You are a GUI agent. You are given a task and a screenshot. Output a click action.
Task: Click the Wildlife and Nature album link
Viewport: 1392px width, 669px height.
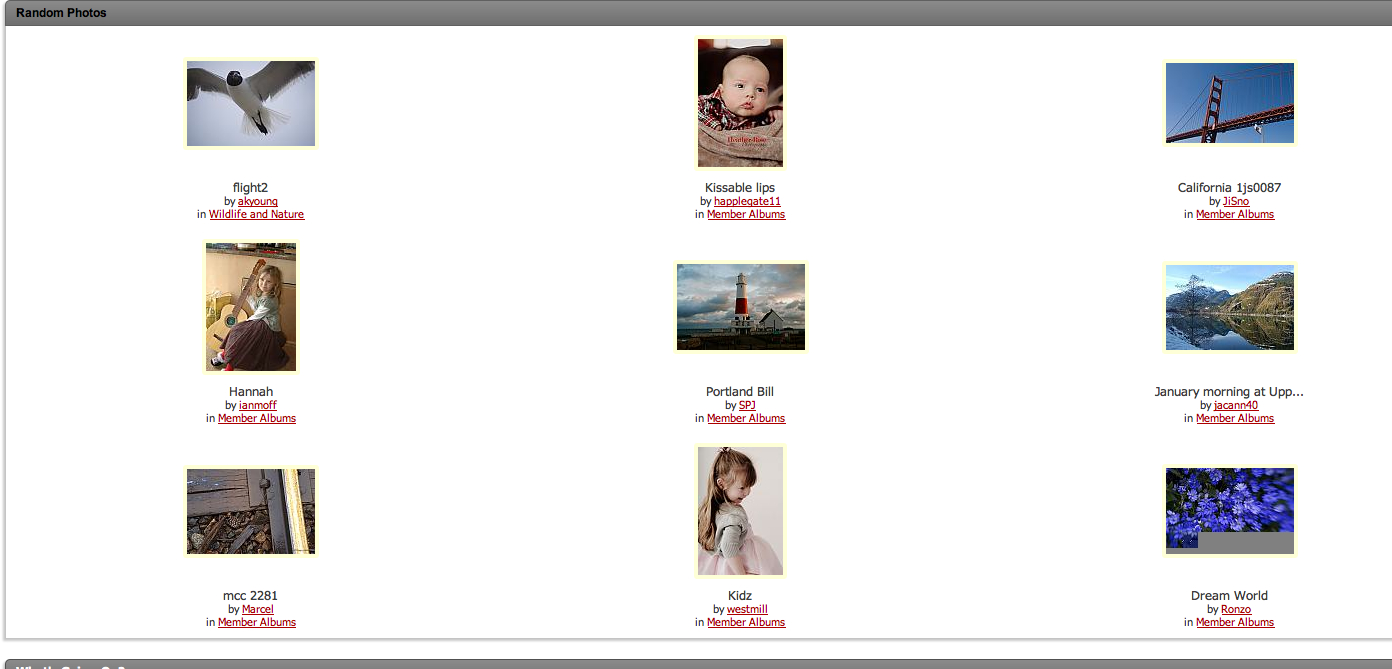coord(256,215)
